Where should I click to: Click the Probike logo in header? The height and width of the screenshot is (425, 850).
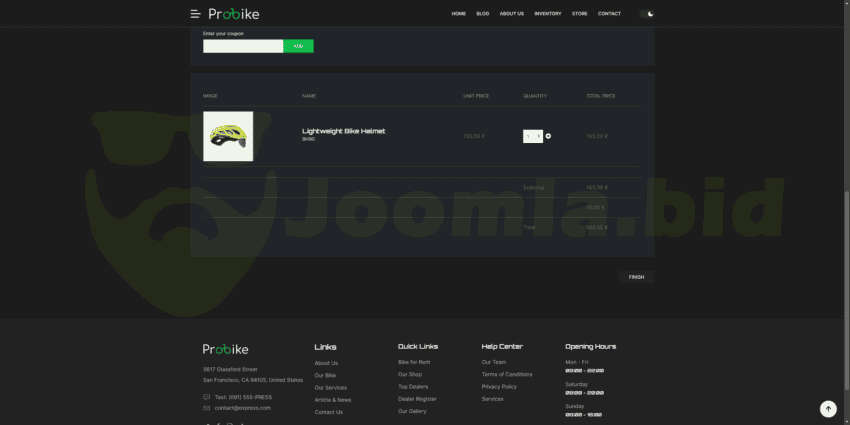tap(234, 14)
